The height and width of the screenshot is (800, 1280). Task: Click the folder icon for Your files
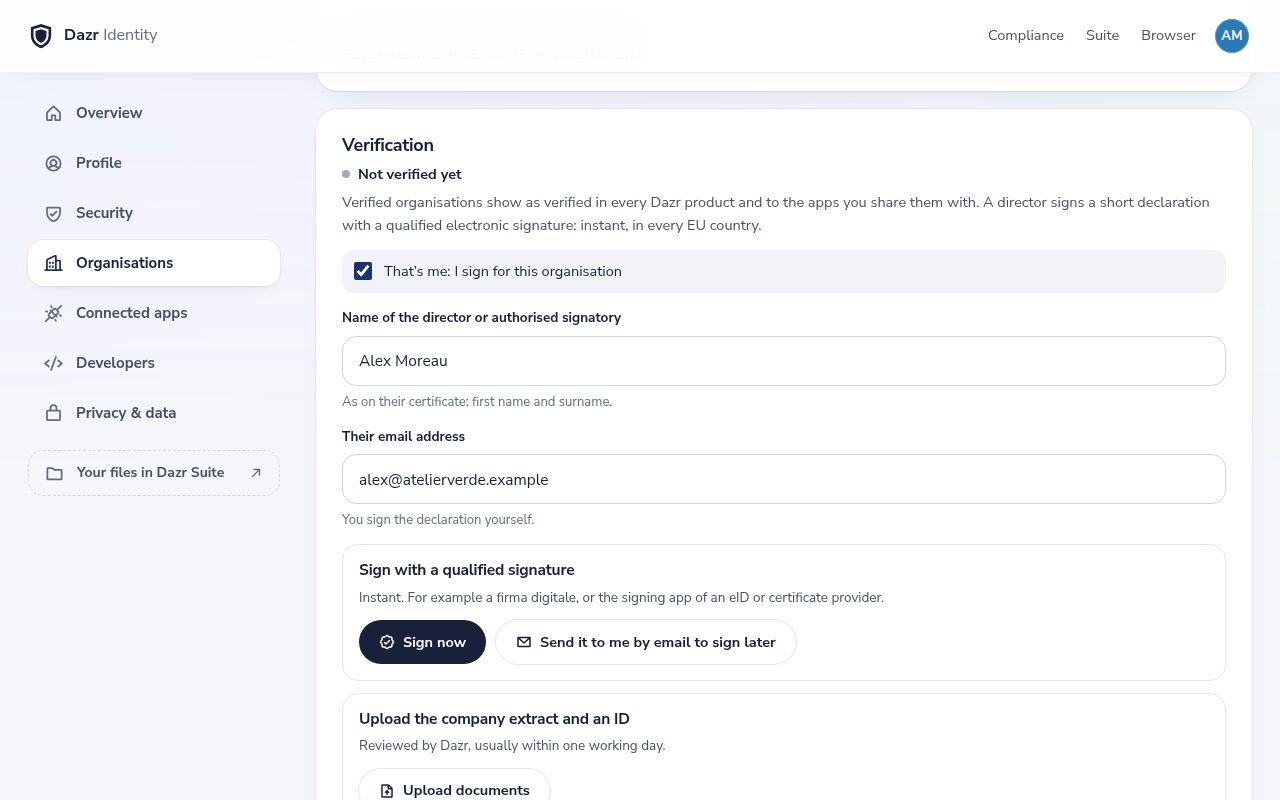pos(55,473)
